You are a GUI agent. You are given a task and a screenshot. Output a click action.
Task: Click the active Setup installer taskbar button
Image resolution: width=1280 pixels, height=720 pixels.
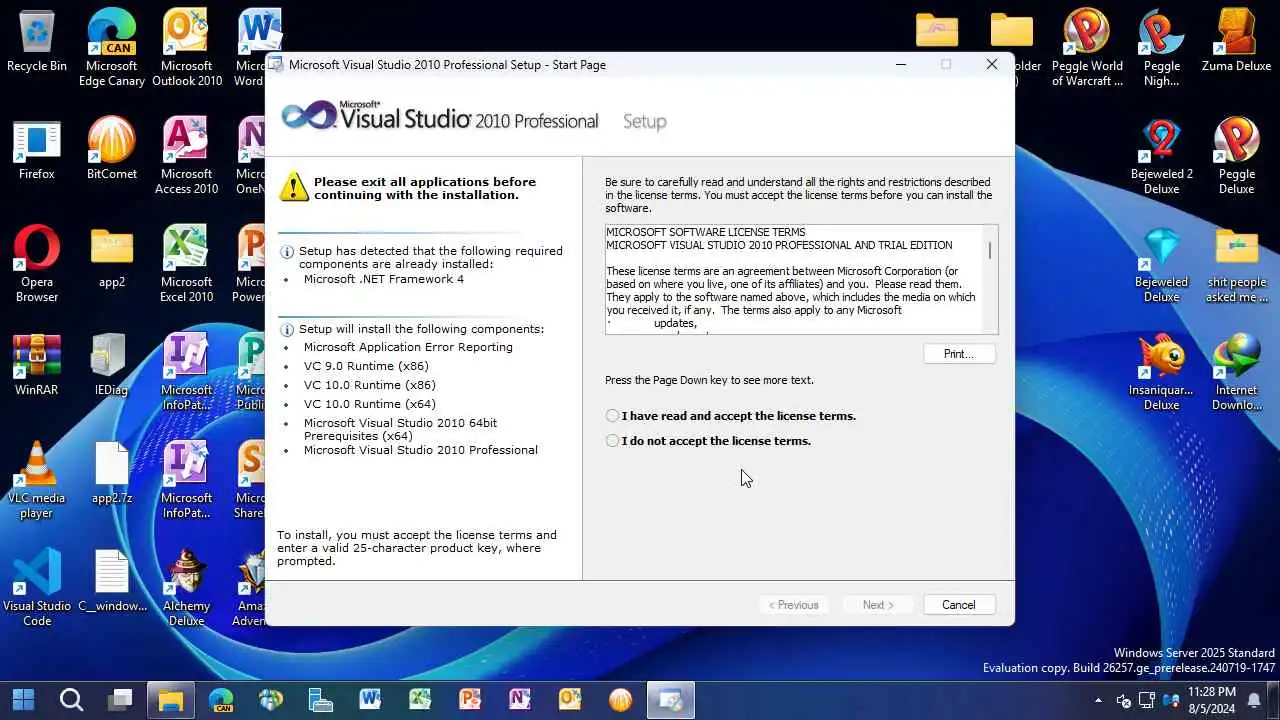click(x=670, y=699)
